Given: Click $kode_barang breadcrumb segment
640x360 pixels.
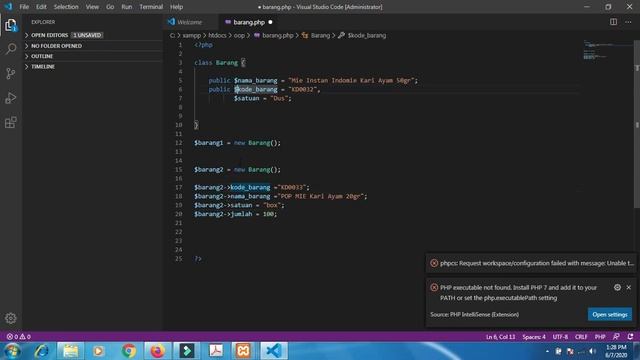Looking at the screenshot, I should pos(367,36).
